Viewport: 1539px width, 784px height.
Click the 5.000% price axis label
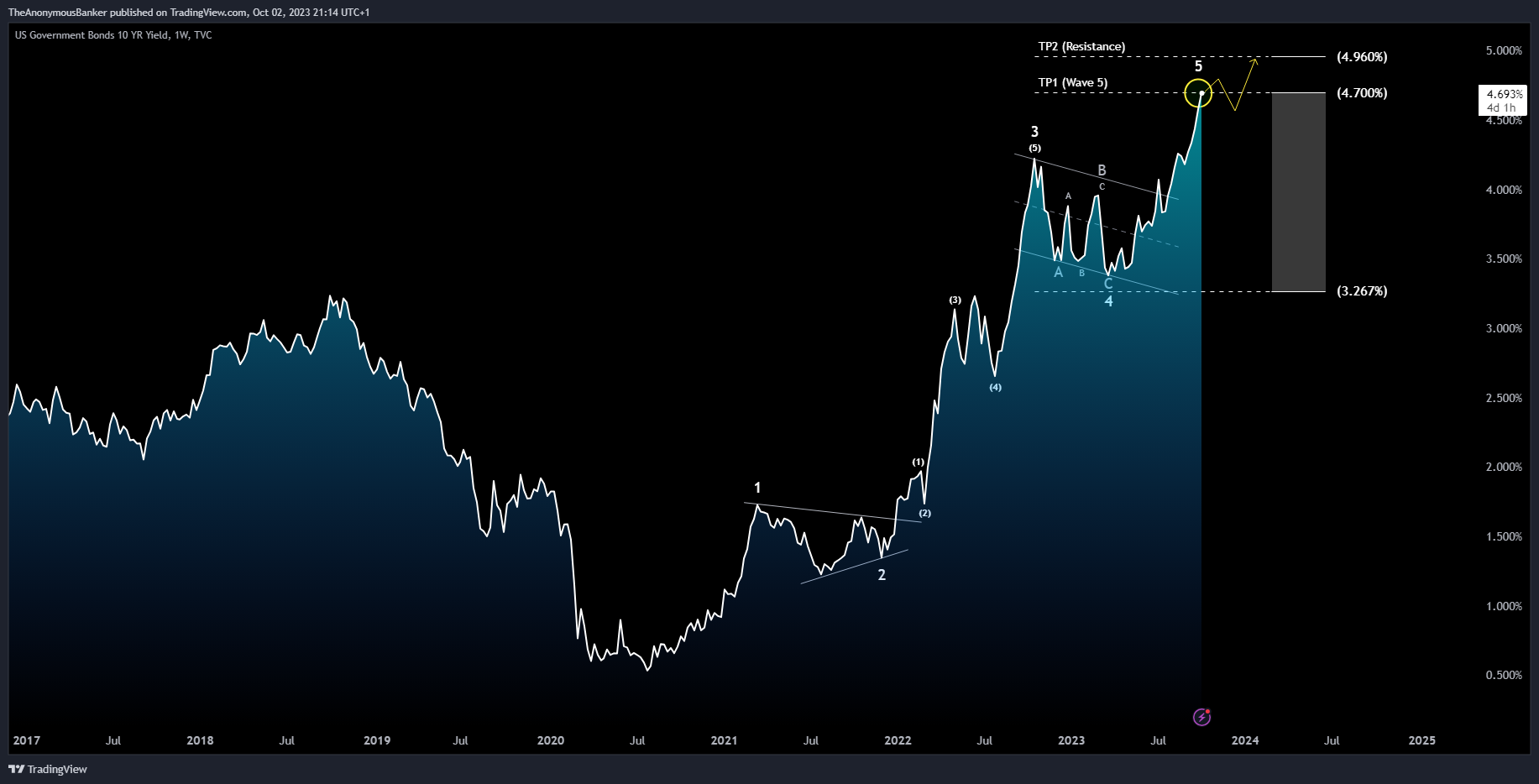coord(1504,51)
